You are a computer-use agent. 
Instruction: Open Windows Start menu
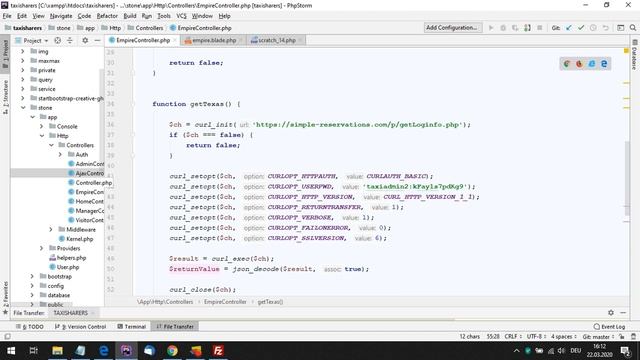(11, 351)
